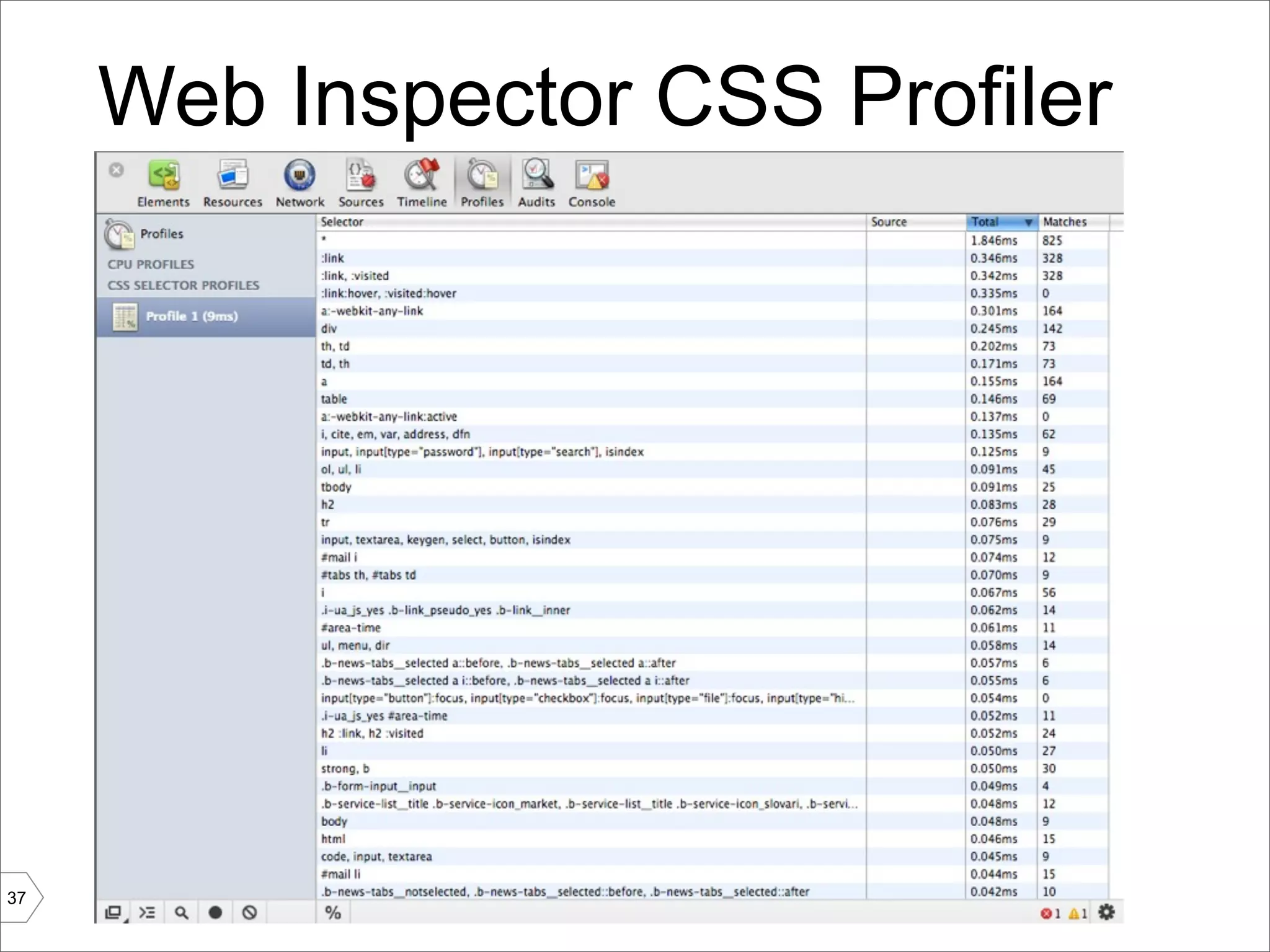This screenshot has height=952, width=1270.
Task: Click the Profiles stopwatch icon in sidebar
Action: pyautogui.click(x=118, y=234)
